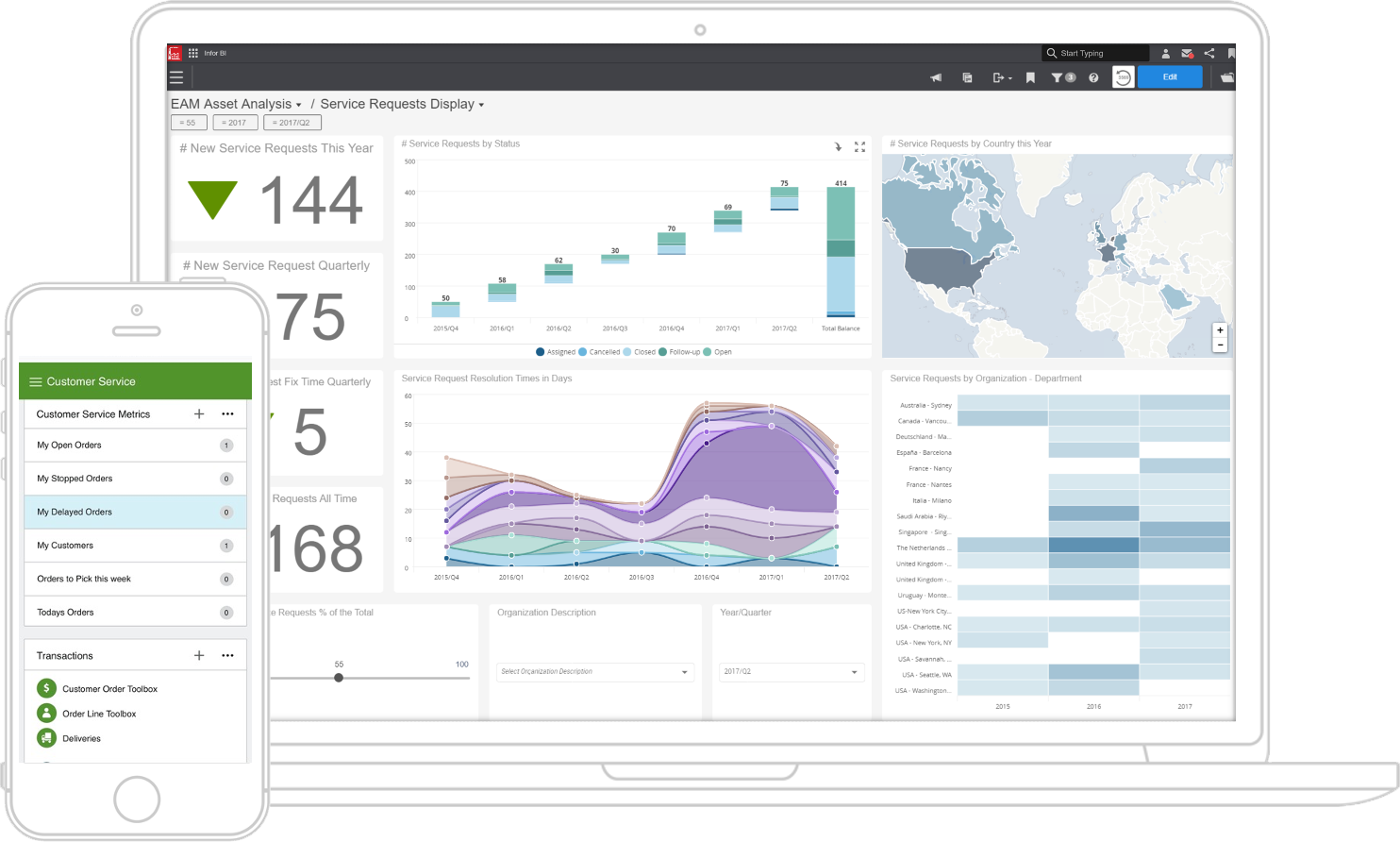Click the announcements megaphone icon
1400x842 pixels.
point(936,77)
